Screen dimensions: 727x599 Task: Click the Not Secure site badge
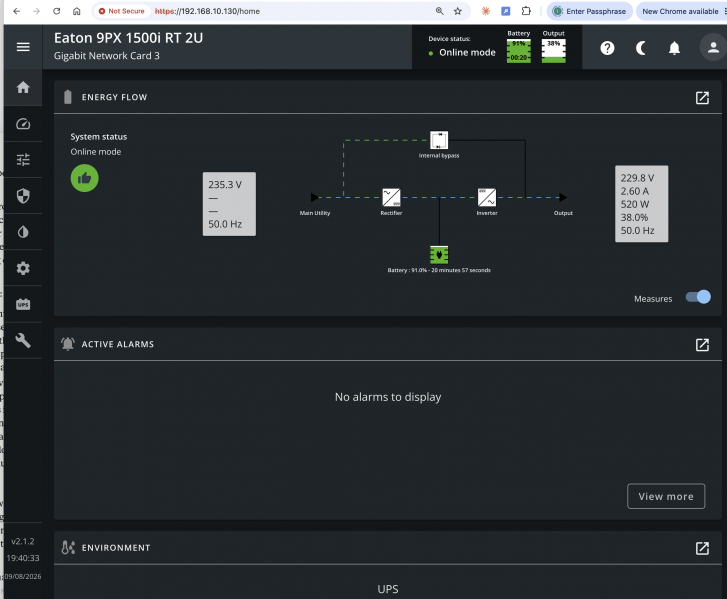pos(121,11)
